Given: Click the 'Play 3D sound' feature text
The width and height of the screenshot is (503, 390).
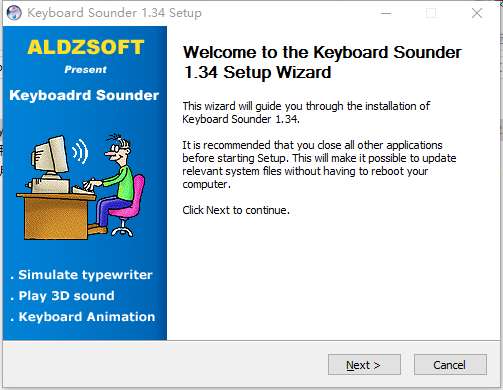Looking at the screenshot, I should (x=66, y=296).
